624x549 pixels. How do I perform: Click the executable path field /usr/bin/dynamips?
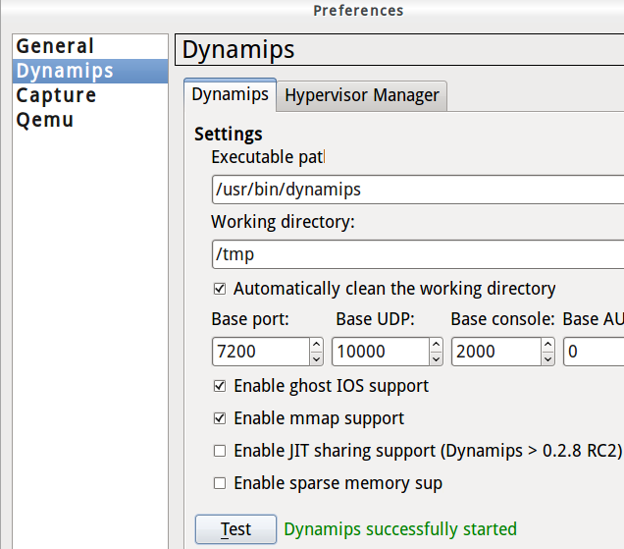(x=418, y=189)
